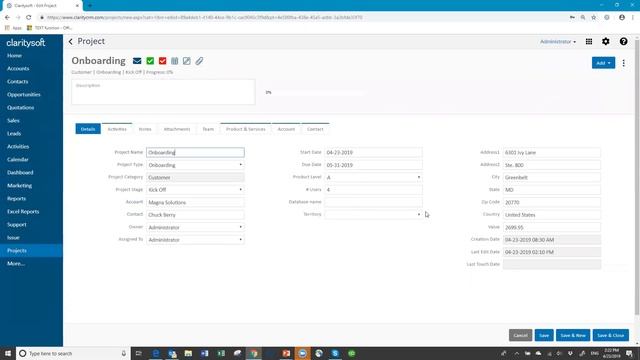Image resolution: width=640 pixels, height=360 pixels.
Task: Open the help question mark icon
Action: (x=623, y=41)
